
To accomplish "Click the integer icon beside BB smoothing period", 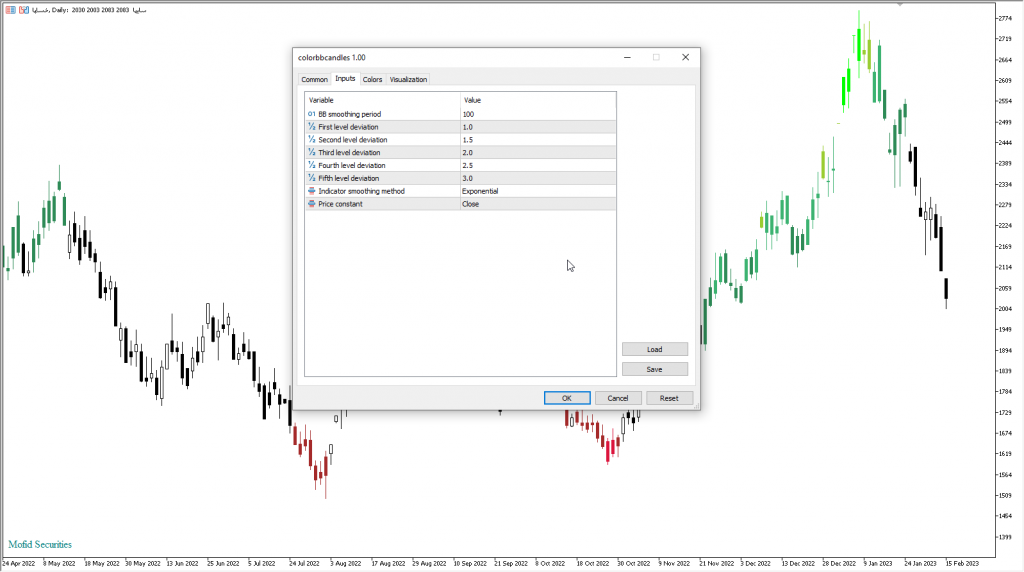I will [x=311, y=114].
